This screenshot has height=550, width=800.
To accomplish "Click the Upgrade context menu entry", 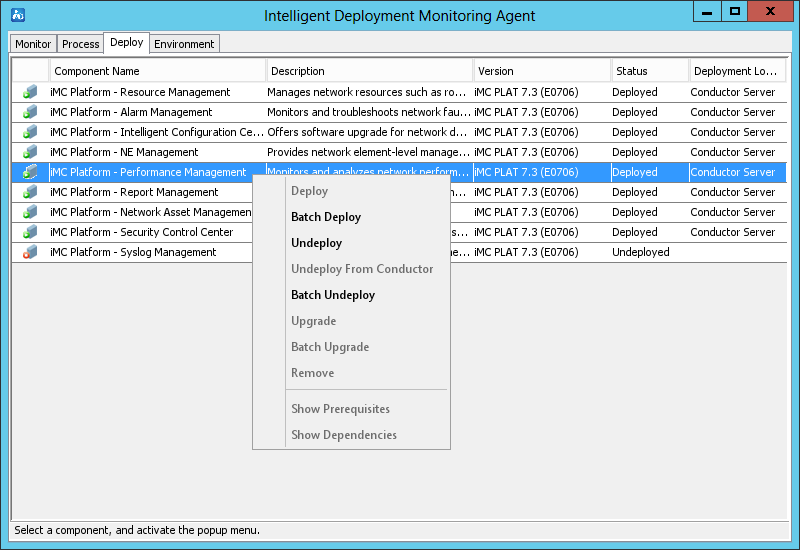I will point(314,321).
